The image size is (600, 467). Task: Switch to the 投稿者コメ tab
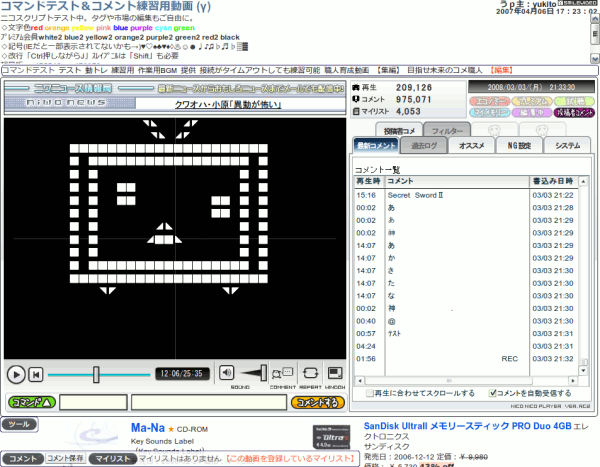pos(399,131)
